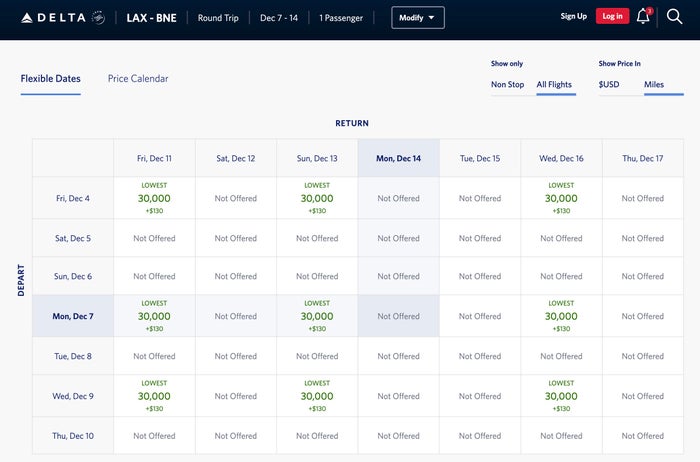This screenshot has width=700, height=462.
Task: Select Mon, Dec 7 depart row header
Action: [73, 316]
